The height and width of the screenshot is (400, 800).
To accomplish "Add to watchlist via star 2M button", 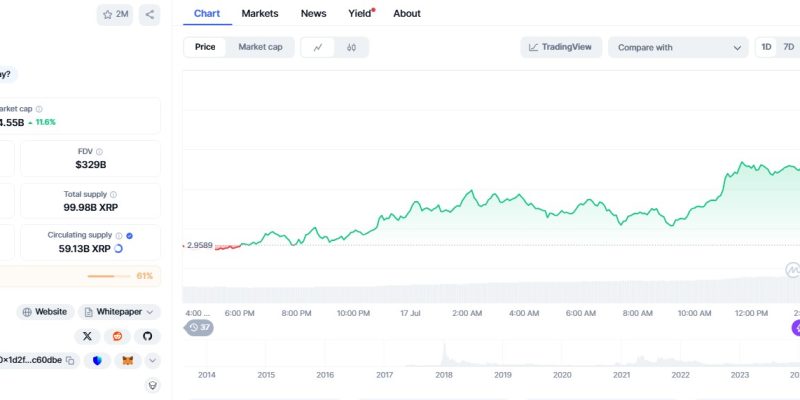I will point(115,15).
